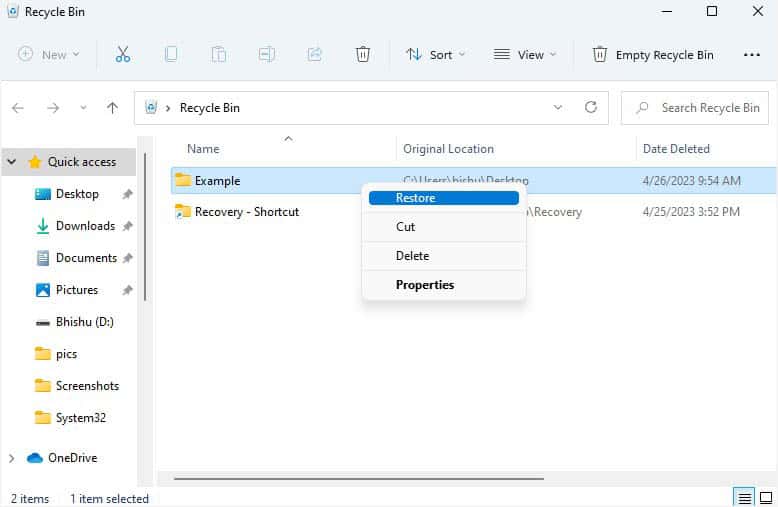The width and height of the screenshot is (778, 507).
Task: Select OneDrive in sidebar
Action: point(72,458)
